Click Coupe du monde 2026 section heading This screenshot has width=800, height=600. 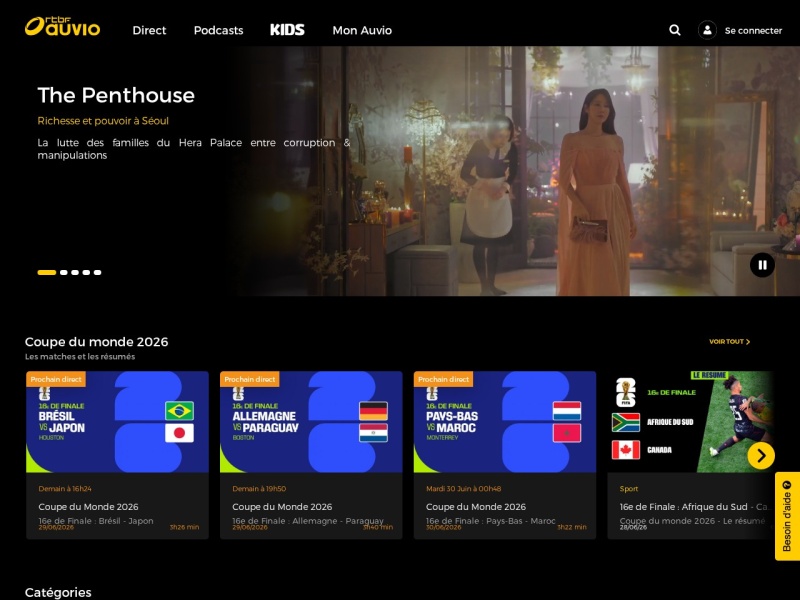(x=96, y=342)
